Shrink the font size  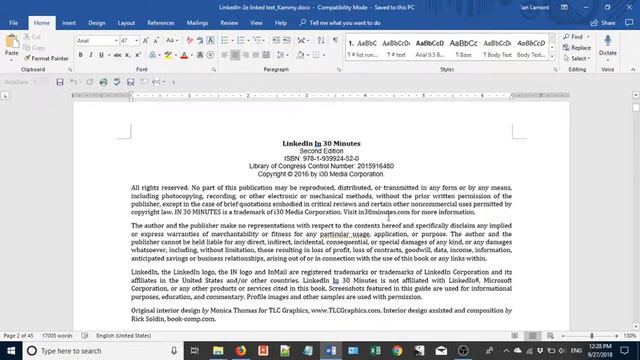tap(156, 40)
